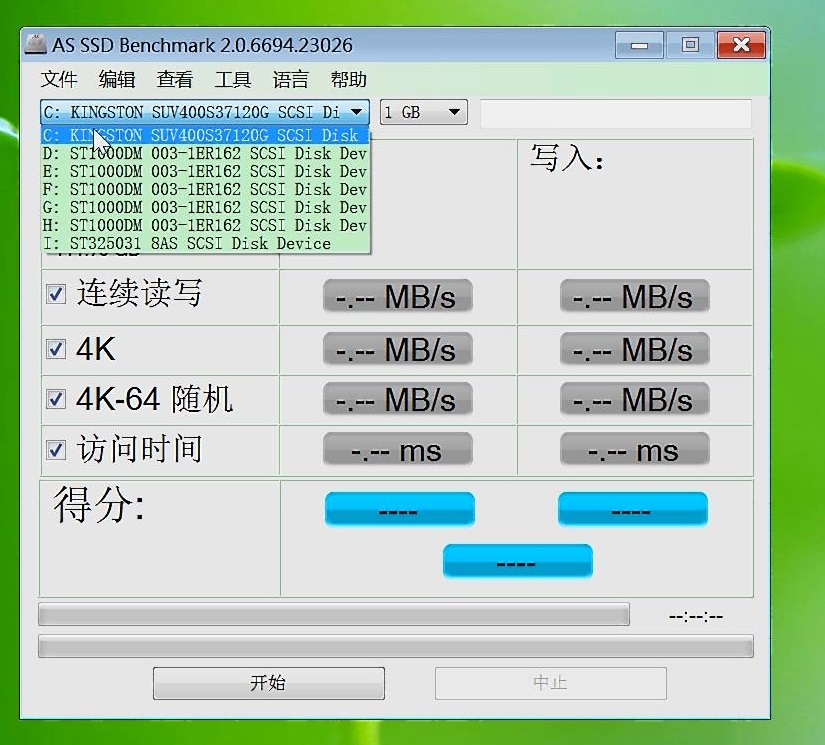Click the total score blue badge

click(517, 560)
